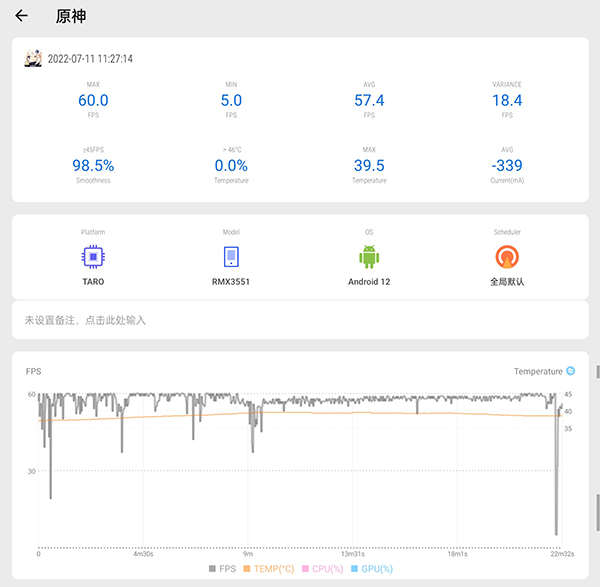Click the 原神 page title
This screenshot has width=600, height=587.
72,16
